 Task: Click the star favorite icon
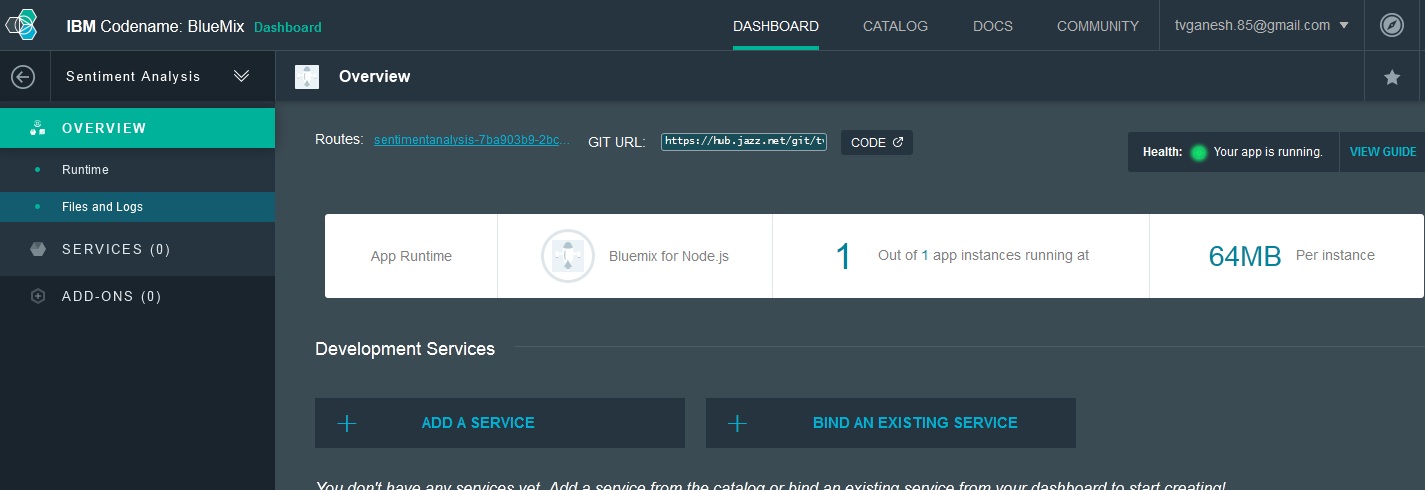1391,77
